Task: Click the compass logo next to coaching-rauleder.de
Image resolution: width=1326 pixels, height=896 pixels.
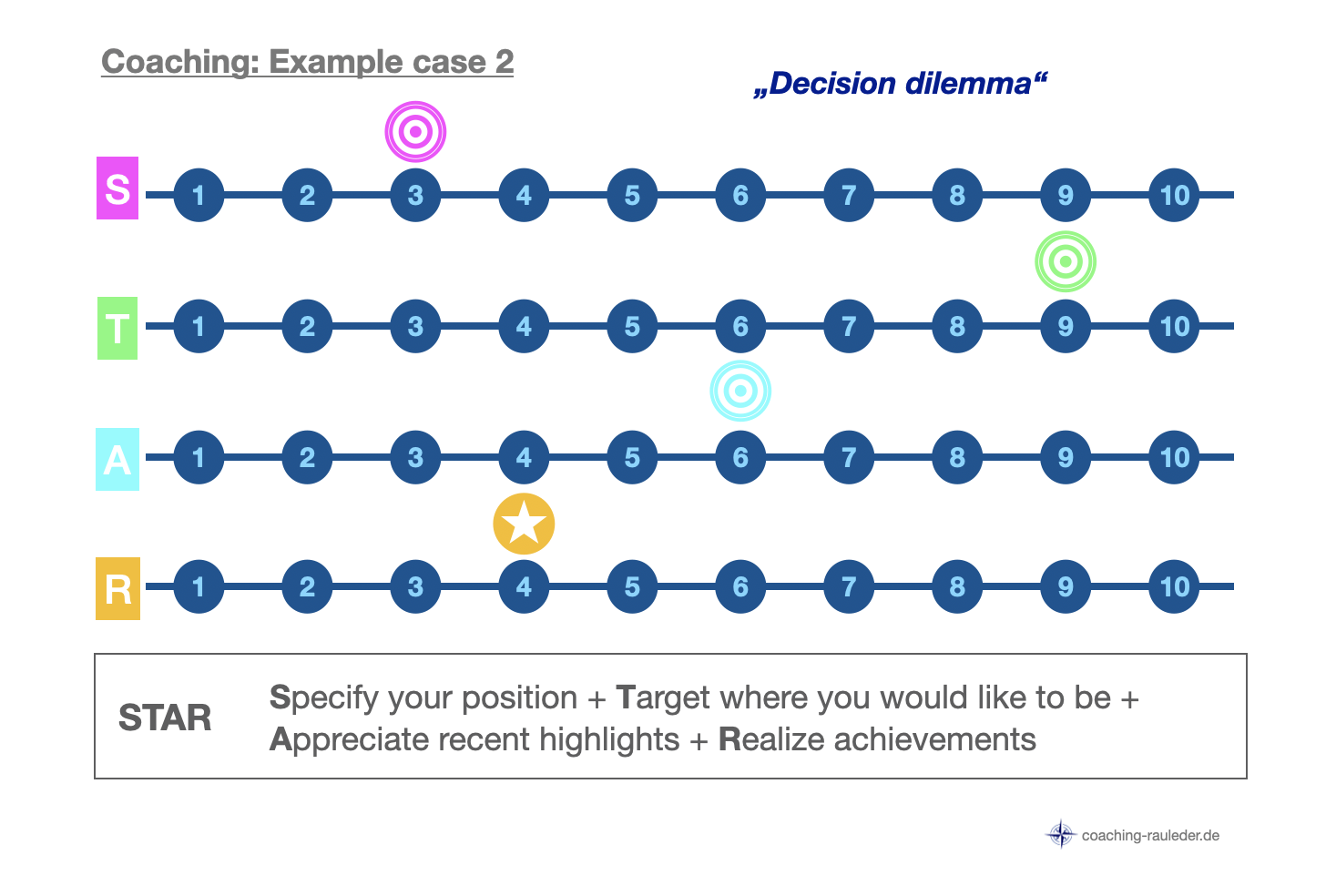Action: coord(1061,834)
